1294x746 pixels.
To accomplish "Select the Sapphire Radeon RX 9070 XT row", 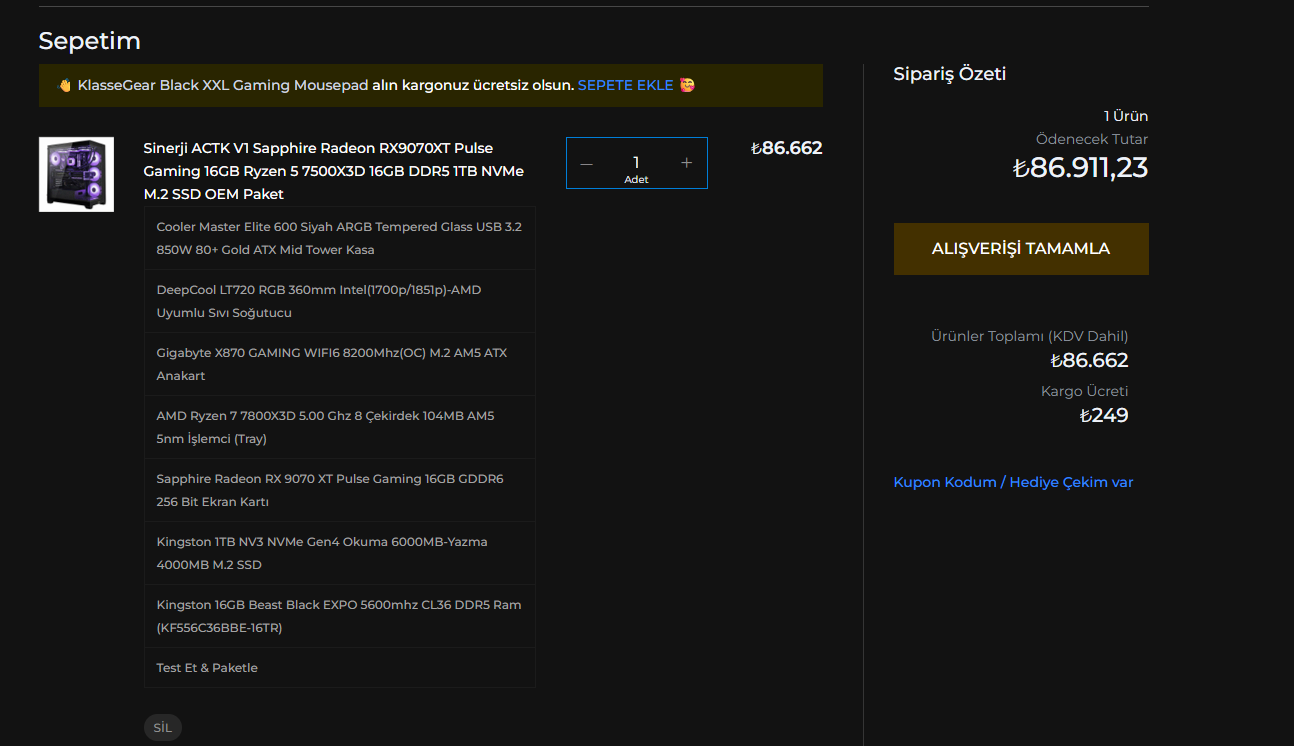I will (340, 490).
